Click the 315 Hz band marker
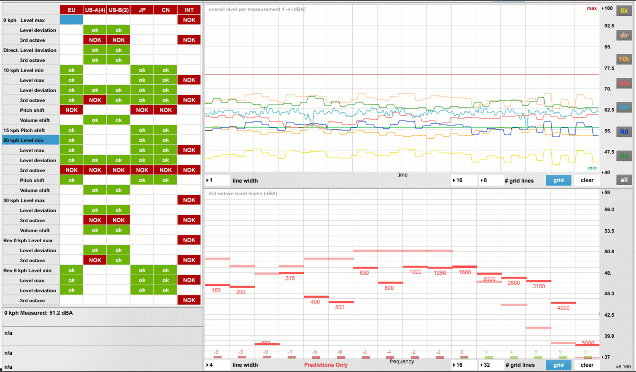The height and width of the screenshot is (372, 636). (291, 273)
